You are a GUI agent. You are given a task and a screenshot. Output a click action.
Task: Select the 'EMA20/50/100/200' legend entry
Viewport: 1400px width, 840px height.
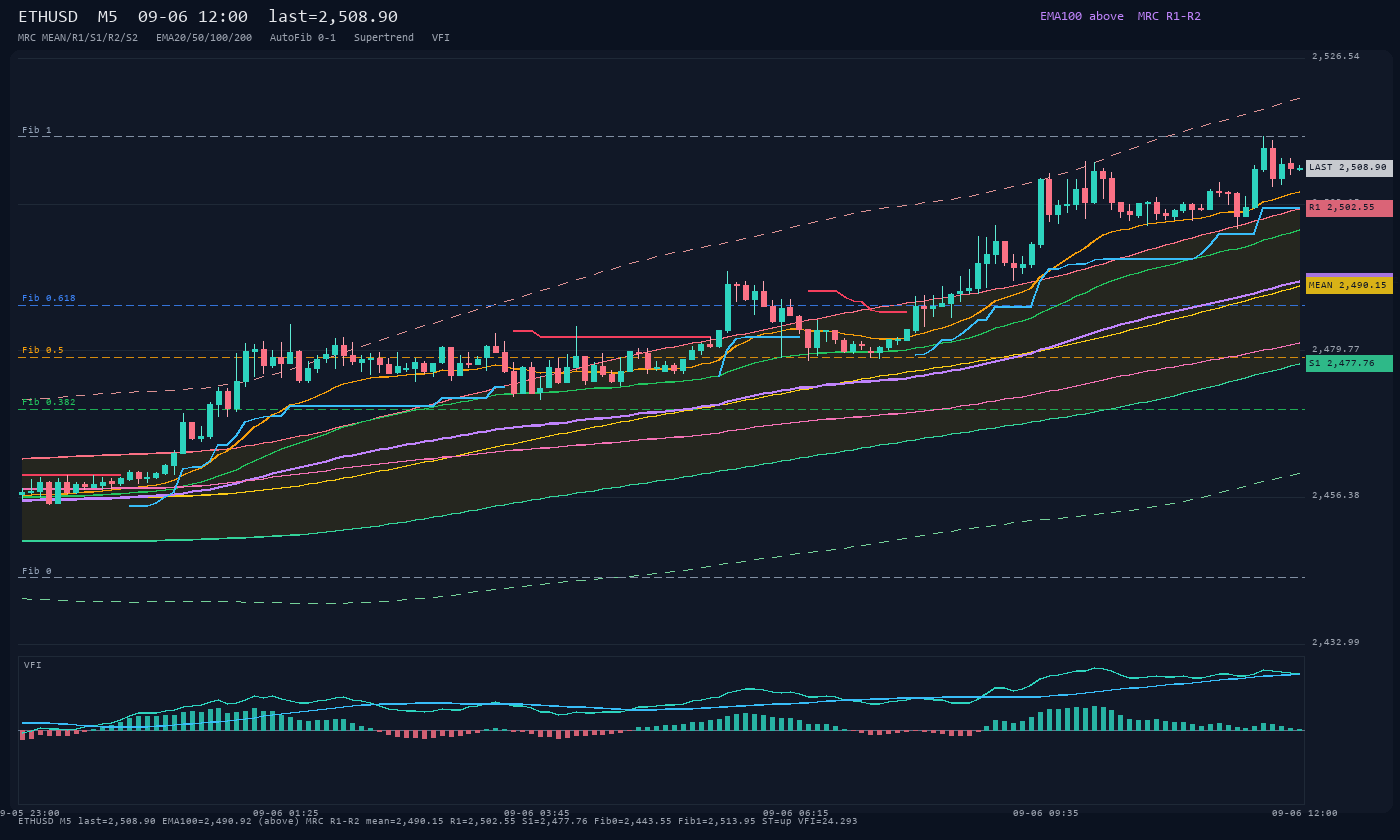click(x=204, y=37)
